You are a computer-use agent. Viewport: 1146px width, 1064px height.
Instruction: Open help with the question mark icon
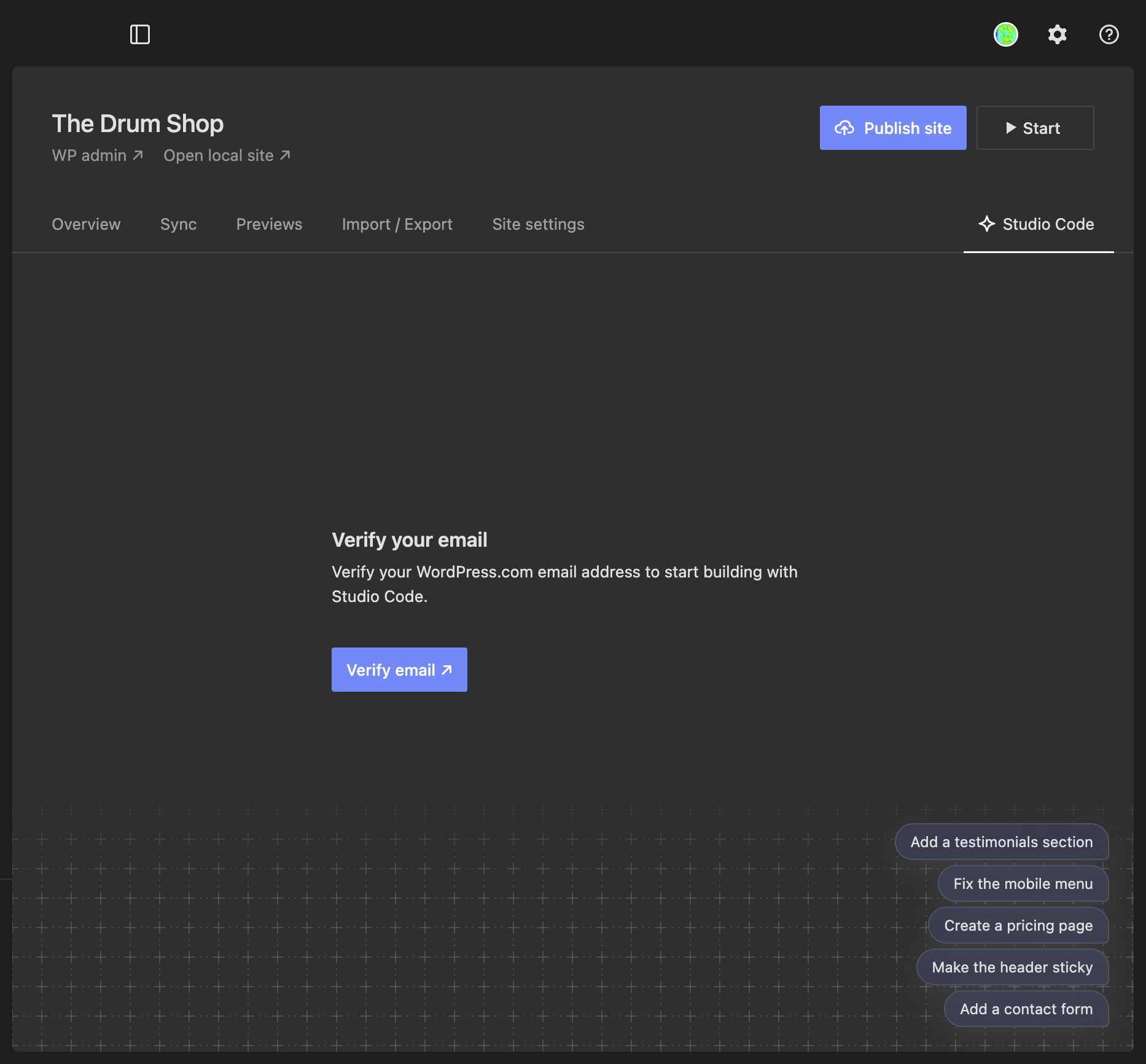coord(1109,34)
